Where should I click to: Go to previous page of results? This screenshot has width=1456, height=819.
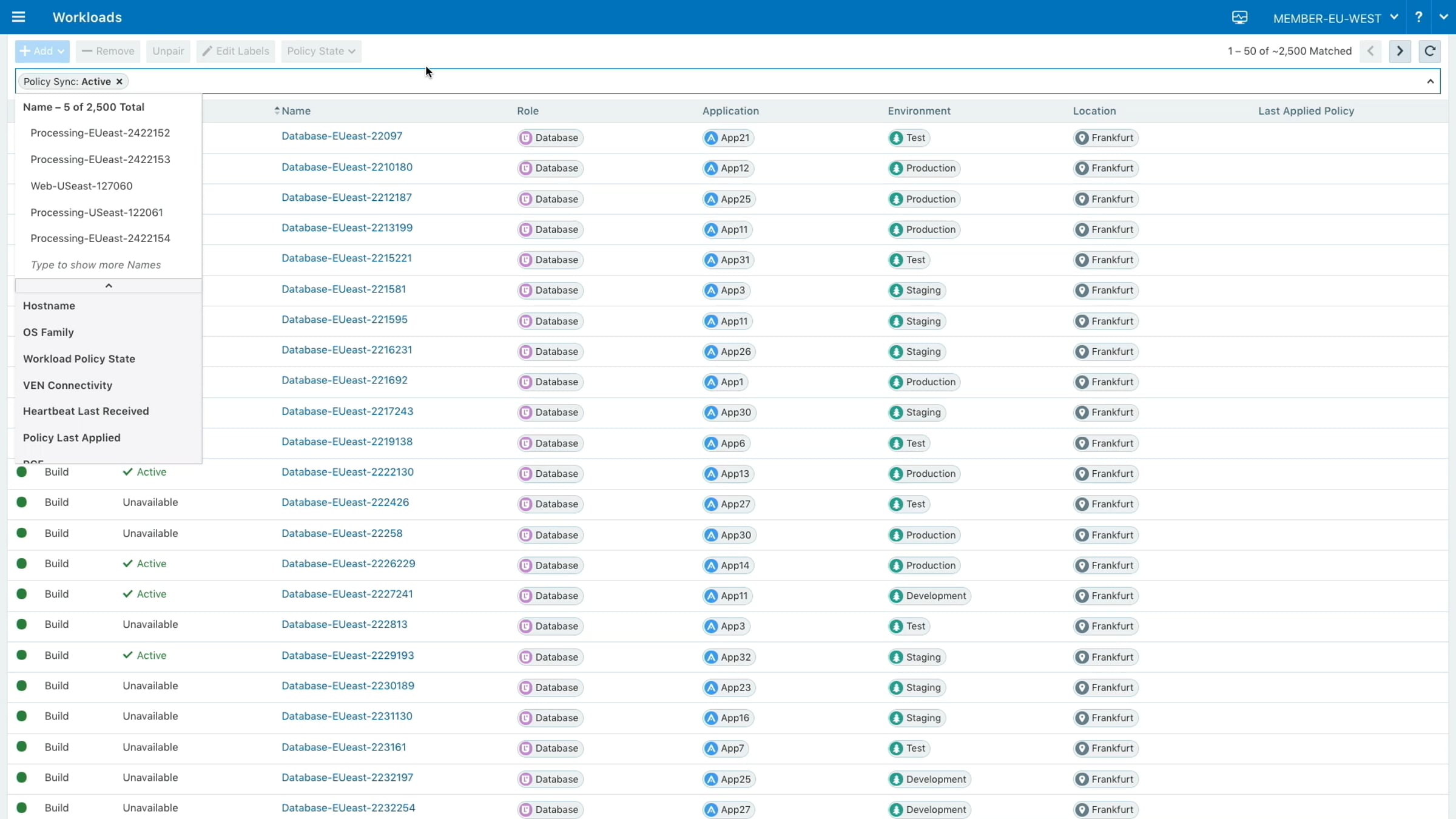coord(1370,51)
